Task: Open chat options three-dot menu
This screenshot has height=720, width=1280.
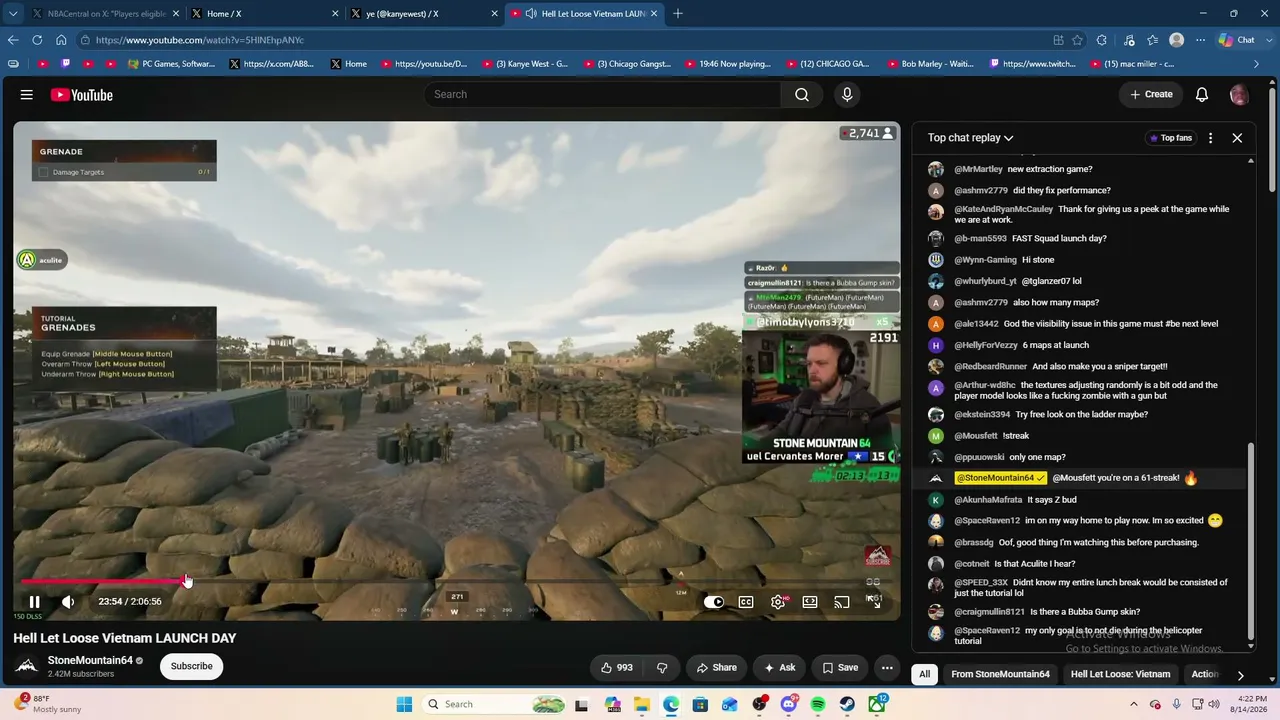Action: (x=1210, y=138)
